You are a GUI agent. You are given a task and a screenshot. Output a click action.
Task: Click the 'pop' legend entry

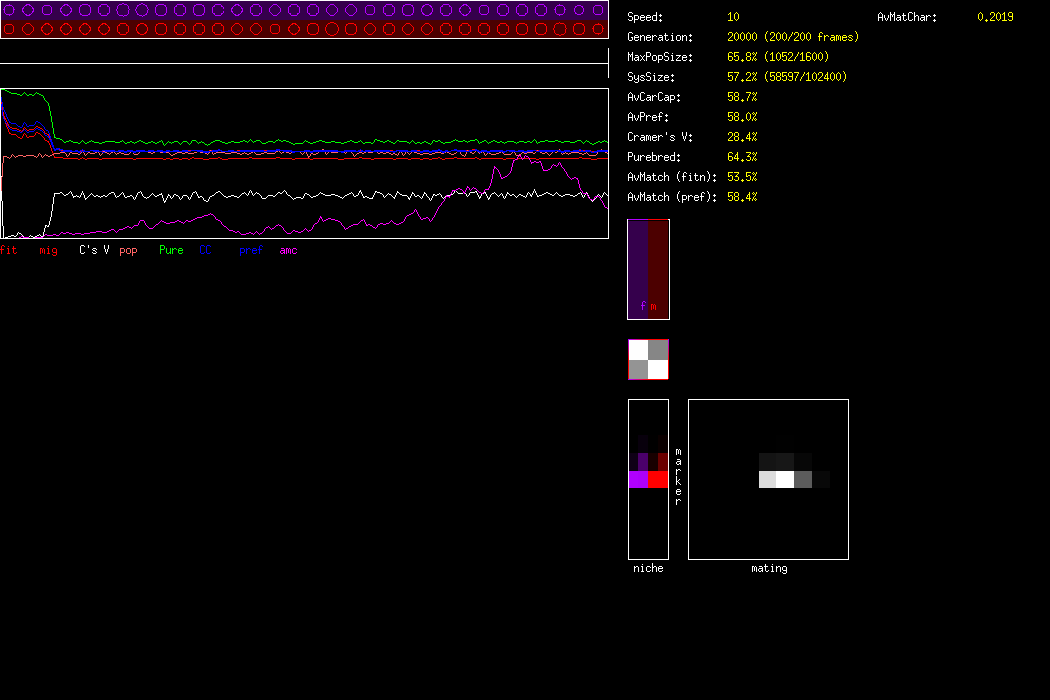(x=128, y=250)
